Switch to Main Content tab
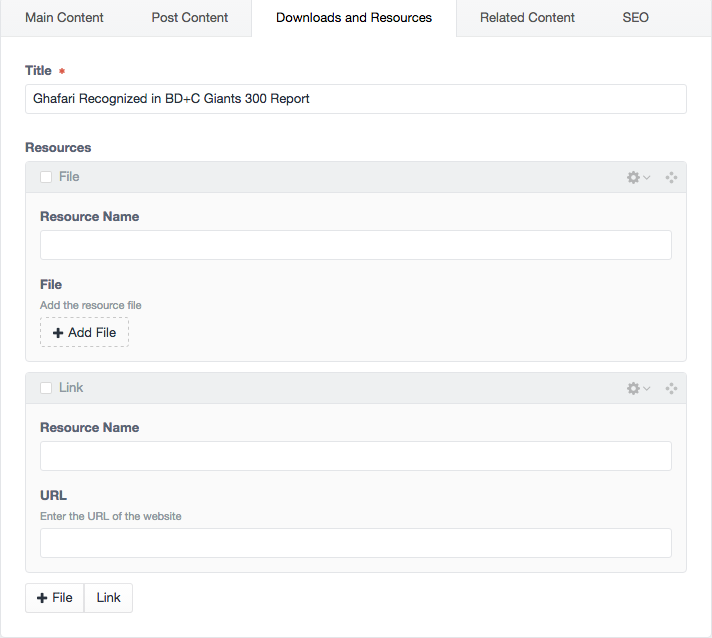The height and width of the screenshot is (638, 712). pos(64,18)
